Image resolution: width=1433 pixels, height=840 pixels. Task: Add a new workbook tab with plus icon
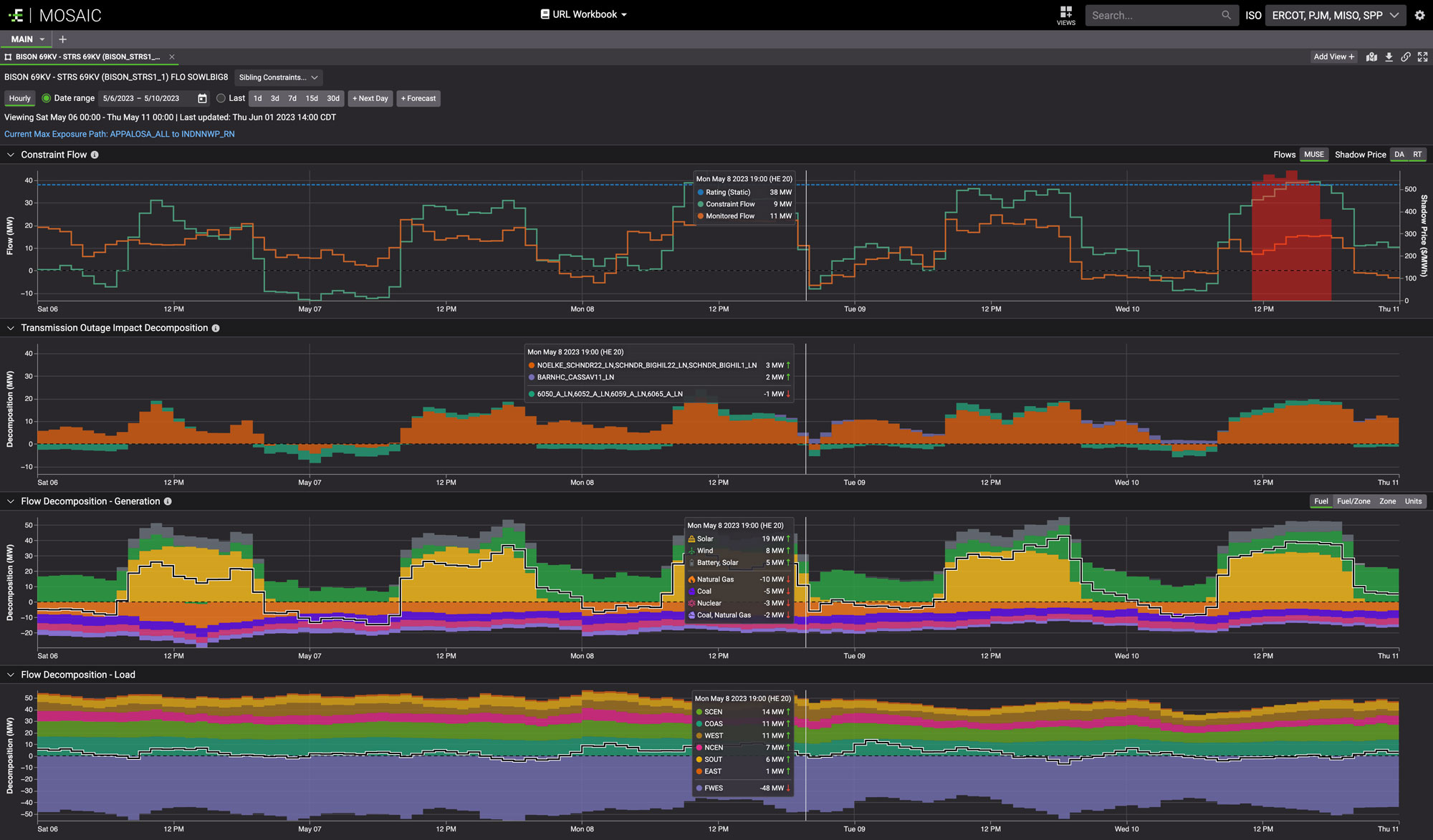(62, 39)
